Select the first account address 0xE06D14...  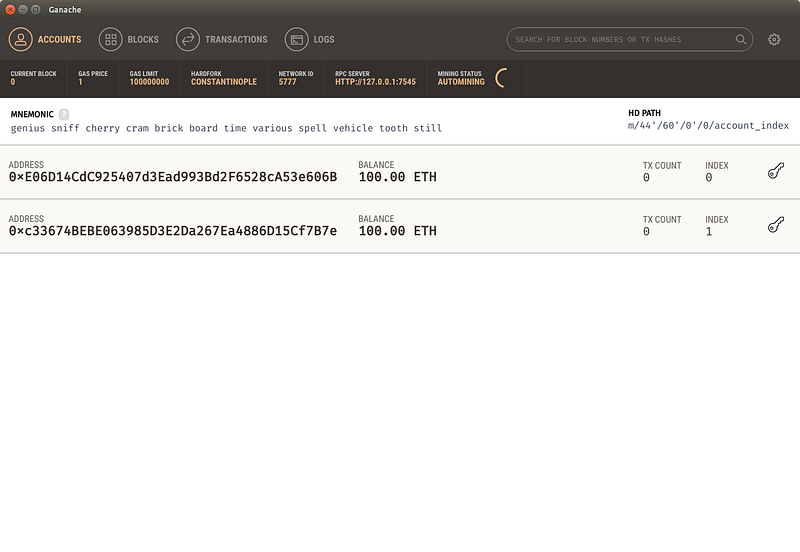click(x=172, y=178)
